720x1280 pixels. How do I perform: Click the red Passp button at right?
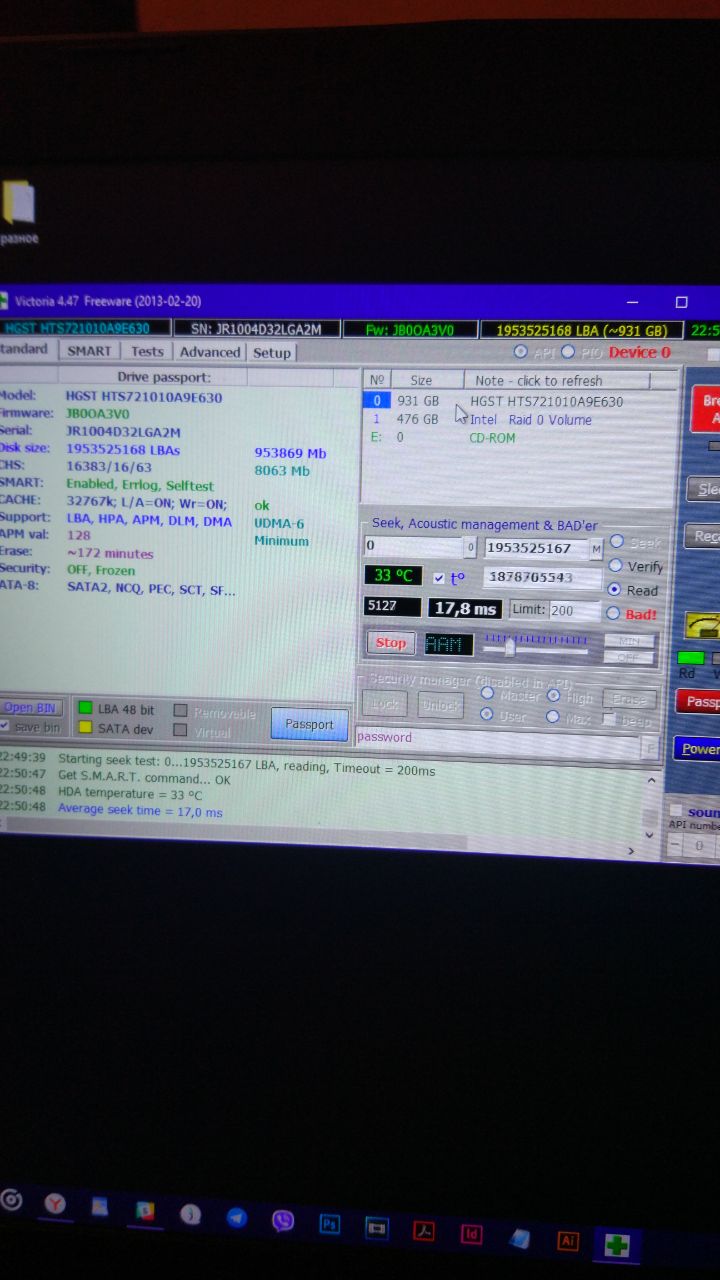pos(699,702)
